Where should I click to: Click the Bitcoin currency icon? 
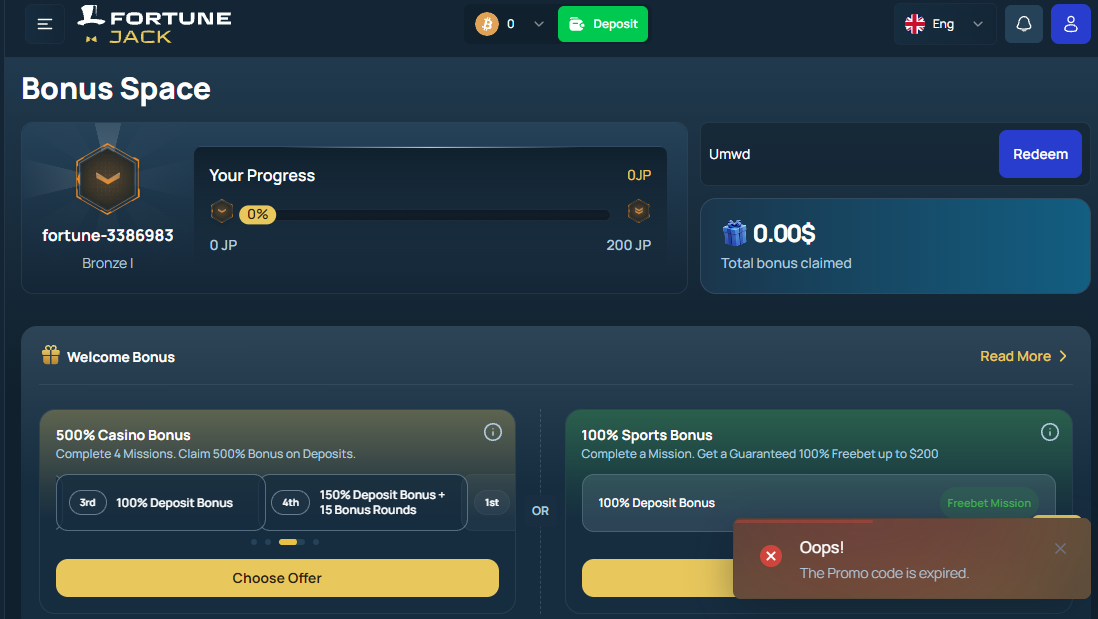(x=487, y=25)
